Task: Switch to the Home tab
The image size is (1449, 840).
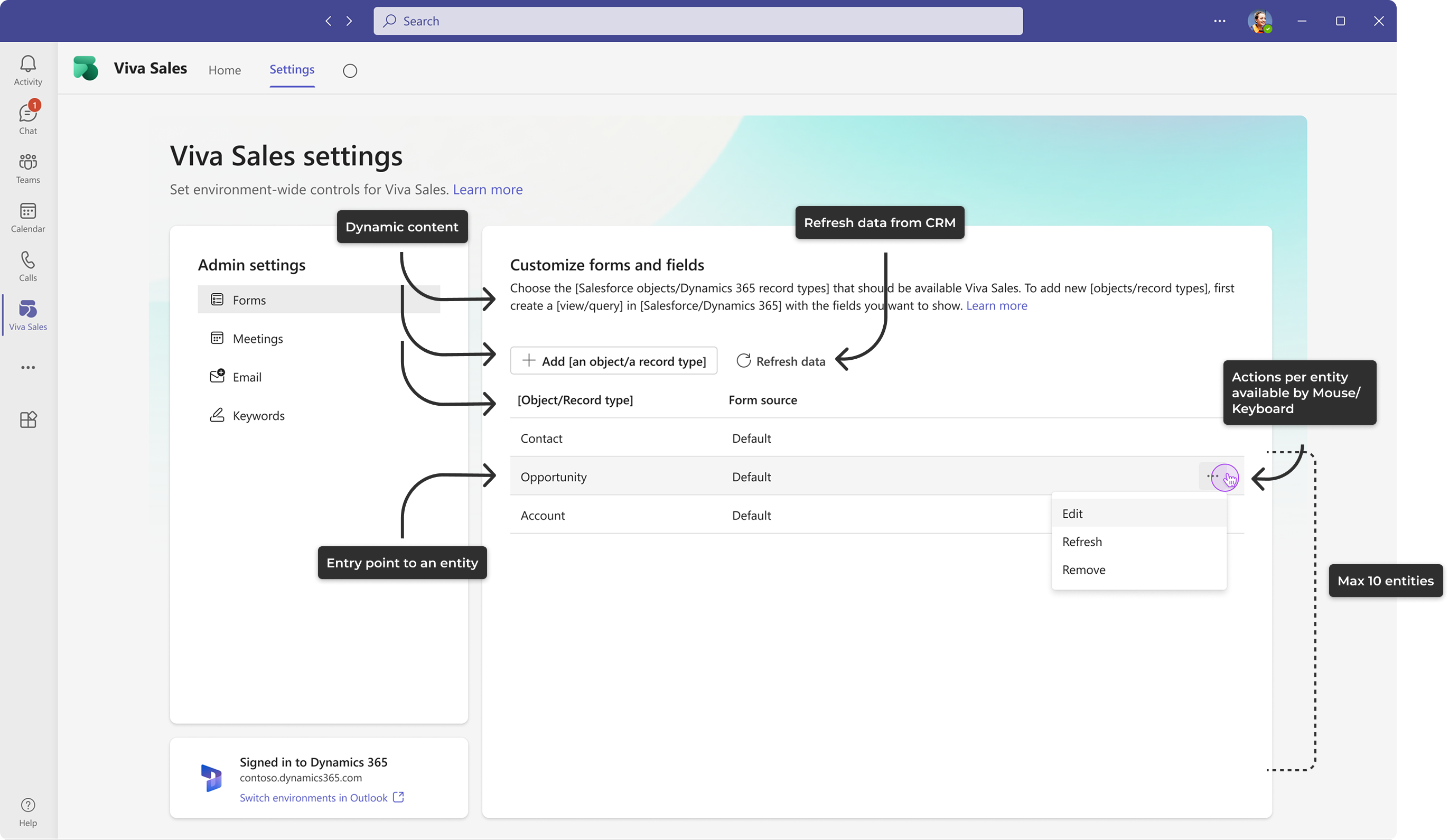Action: (225, 70)
